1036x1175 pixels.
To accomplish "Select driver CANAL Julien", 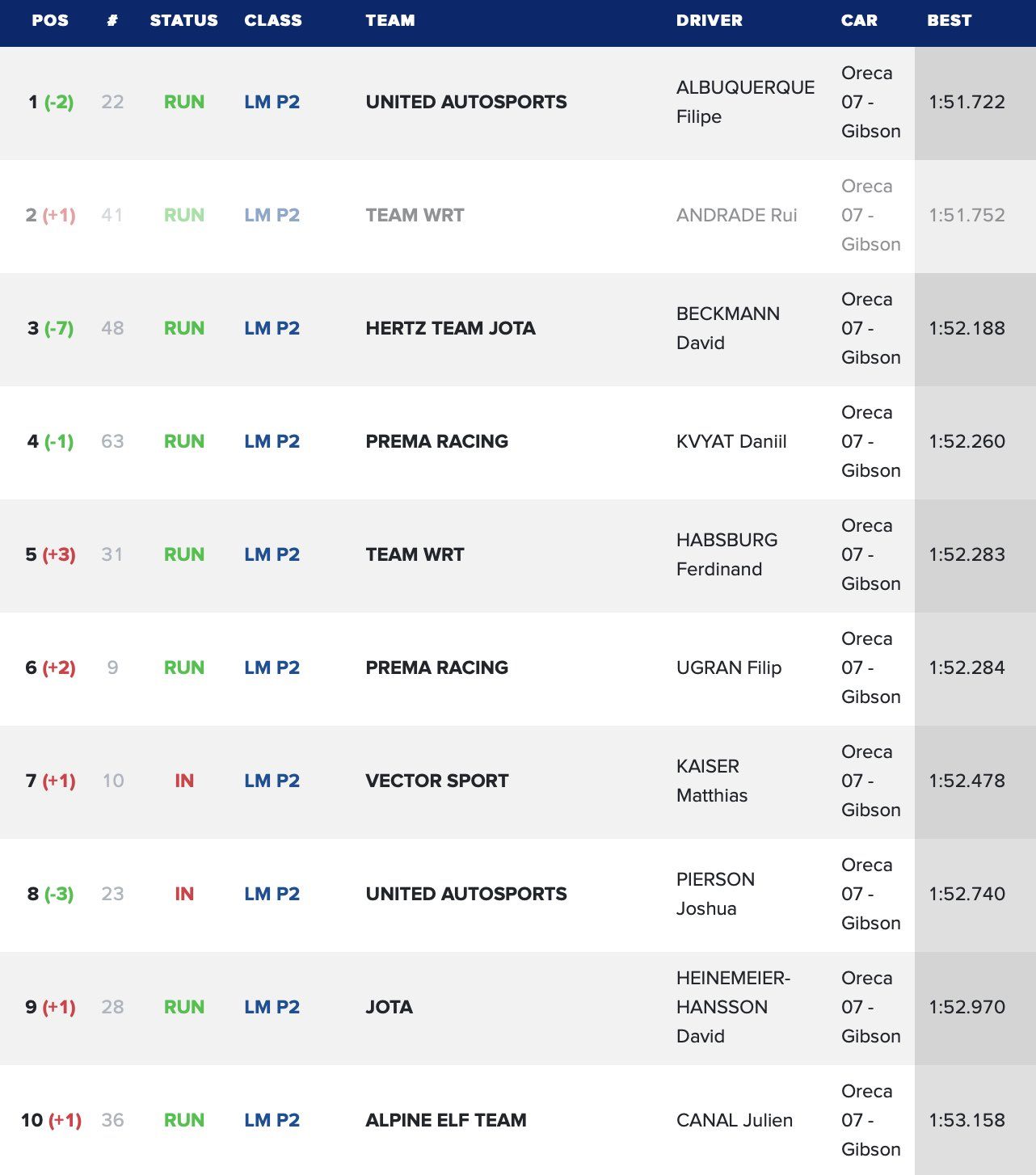I will [734, 1120].
